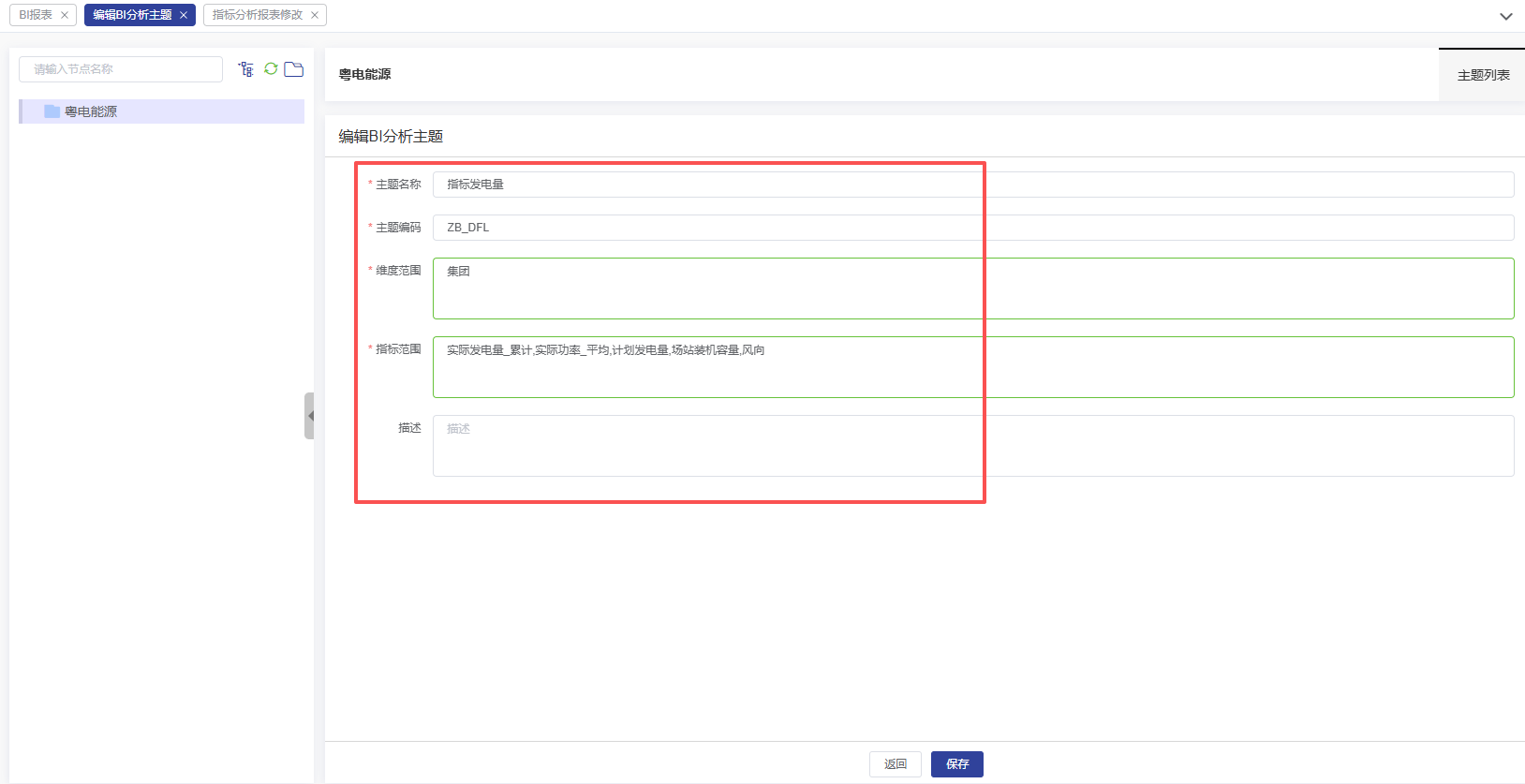This screenshot has height=784, width=1525.
Task: Click the green refresh icon
Action: pos(271,69)
